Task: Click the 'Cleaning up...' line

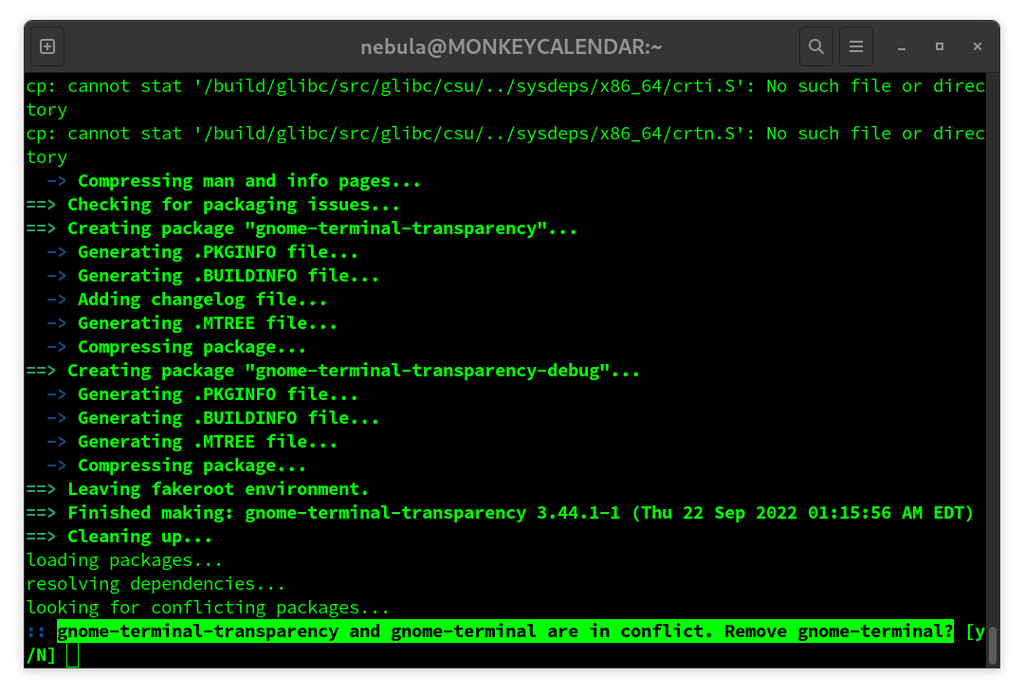Action: point(120,536)
